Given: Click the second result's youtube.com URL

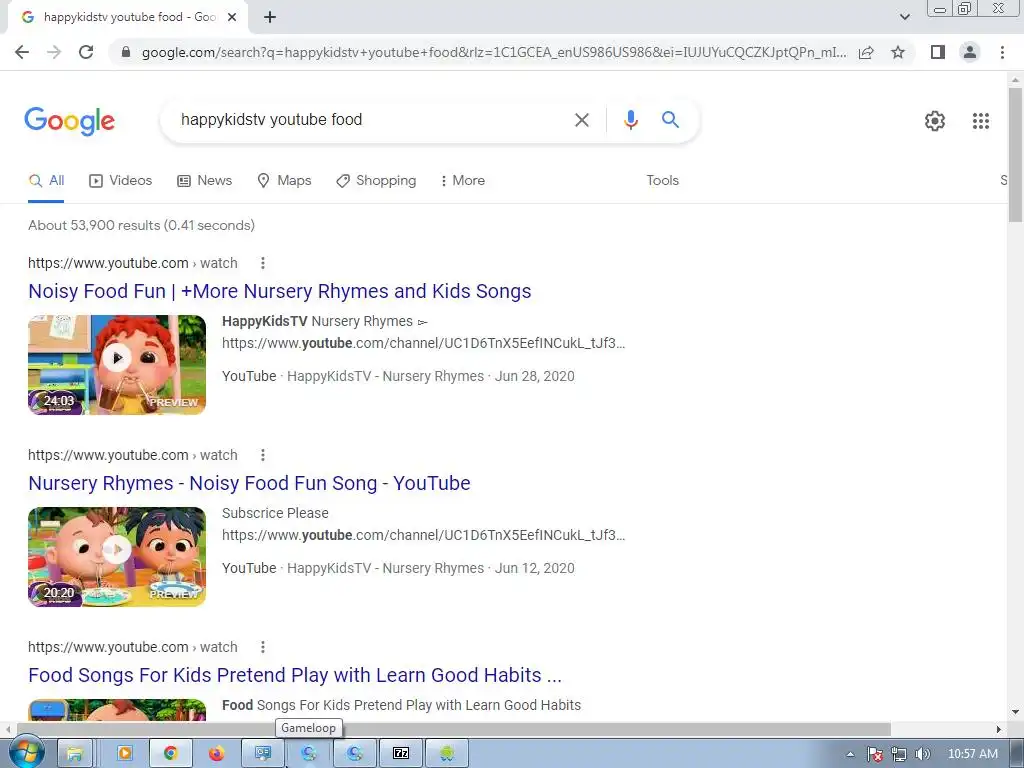Looking at the screenshot, I should [x=133, y=455].
